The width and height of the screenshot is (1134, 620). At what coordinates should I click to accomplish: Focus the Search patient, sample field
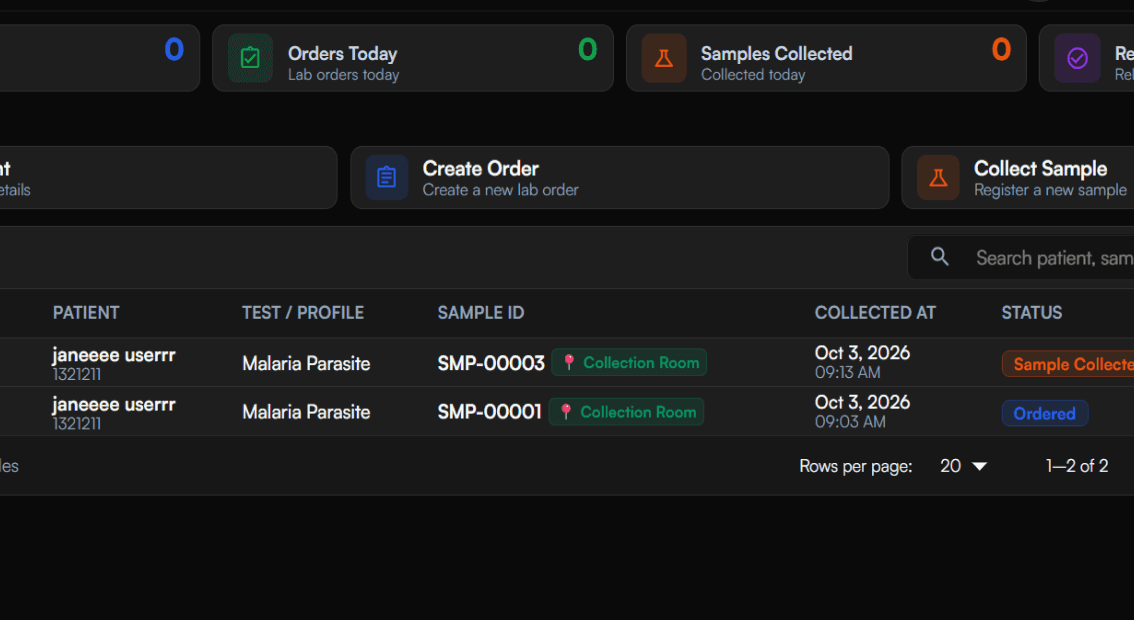tap(1020, 258)
